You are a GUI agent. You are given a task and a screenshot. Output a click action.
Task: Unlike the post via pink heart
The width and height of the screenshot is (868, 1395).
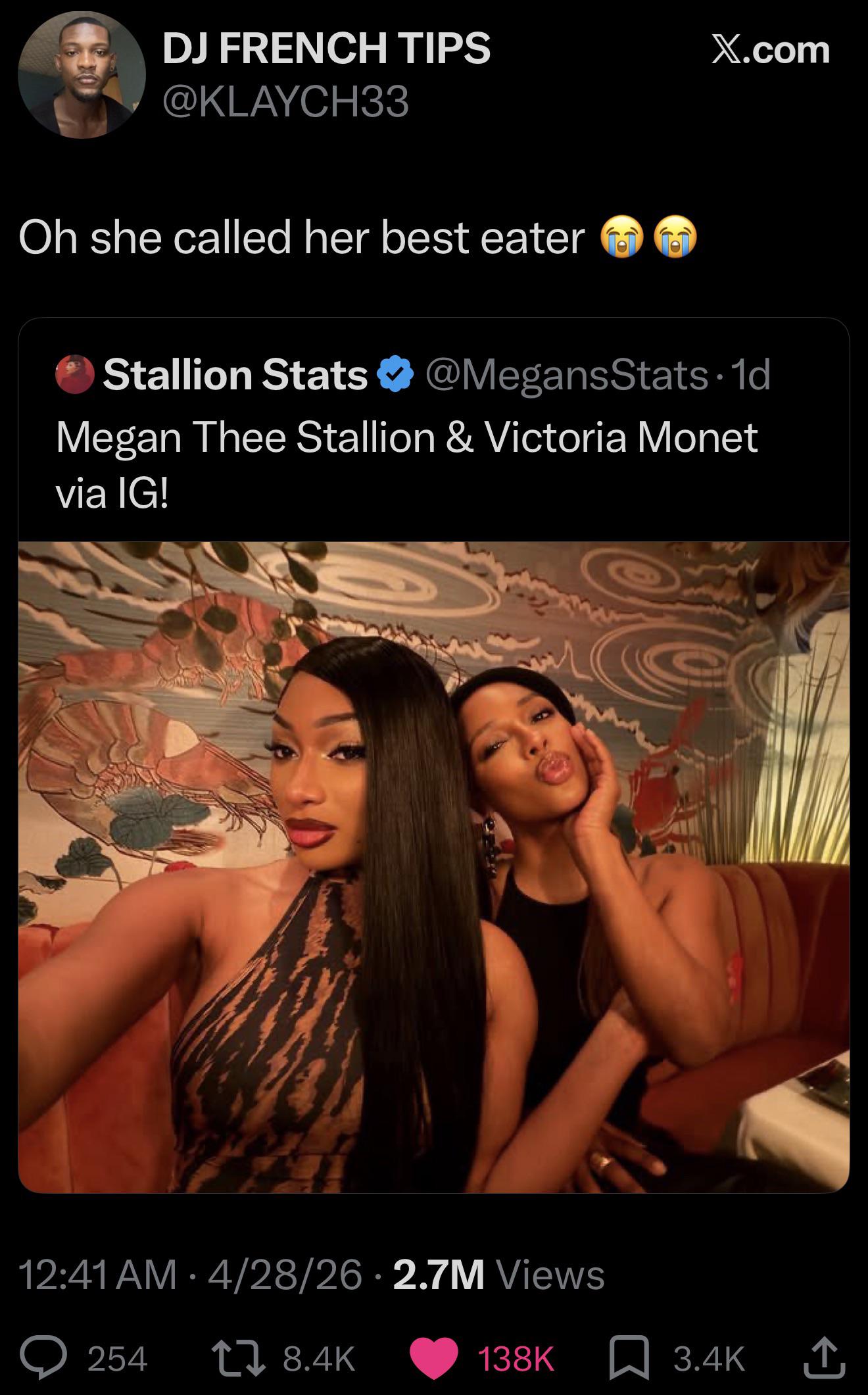(434, 1358)
